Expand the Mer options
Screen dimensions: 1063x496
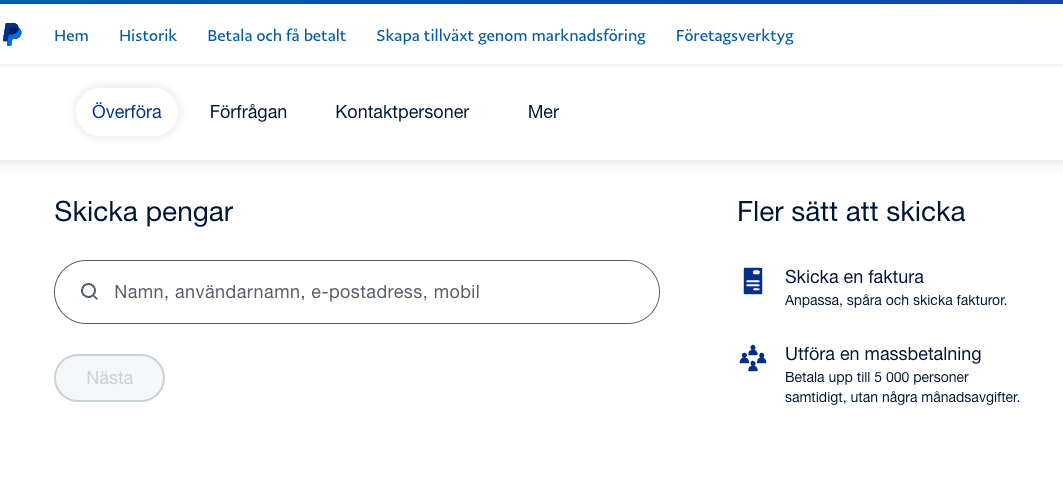pos(543,112)
